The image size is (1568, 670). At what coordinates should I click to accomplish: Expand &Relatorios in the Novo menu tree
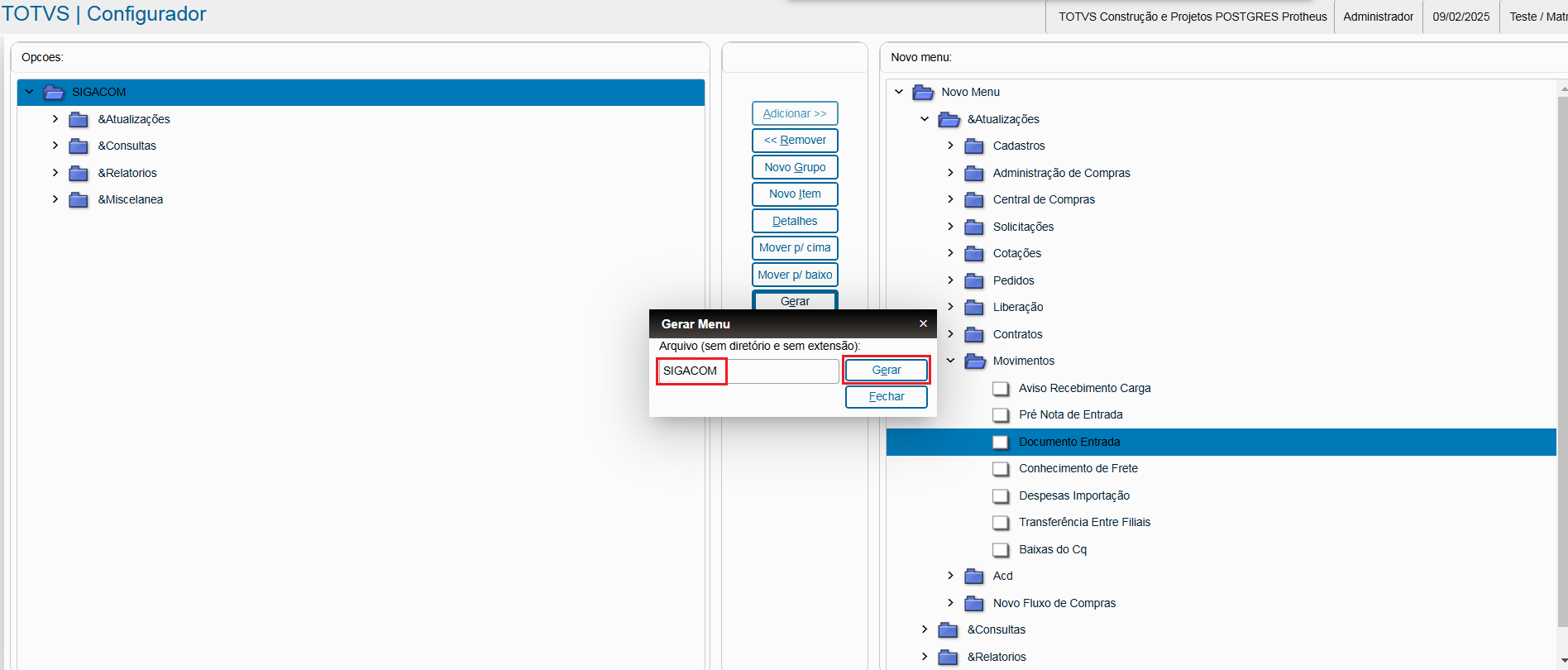[925, 657]
